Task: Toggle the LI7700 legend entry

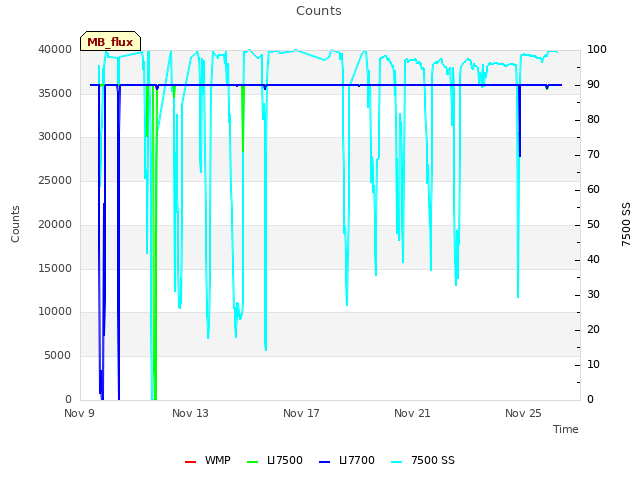Action: click(347, 460)
